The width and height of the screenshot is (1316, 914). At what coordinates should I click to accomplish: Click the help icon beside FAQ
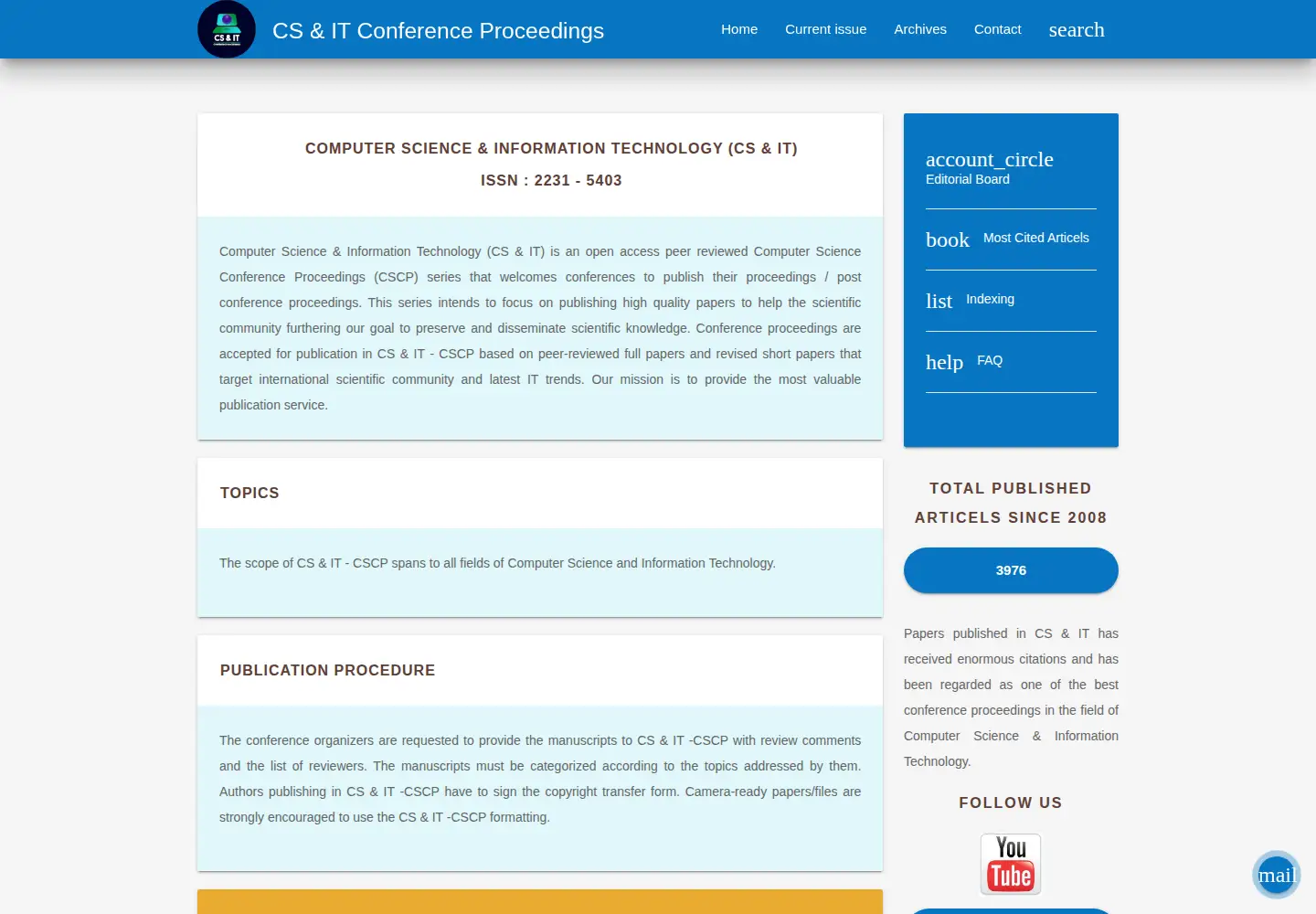tap(944, 362)
